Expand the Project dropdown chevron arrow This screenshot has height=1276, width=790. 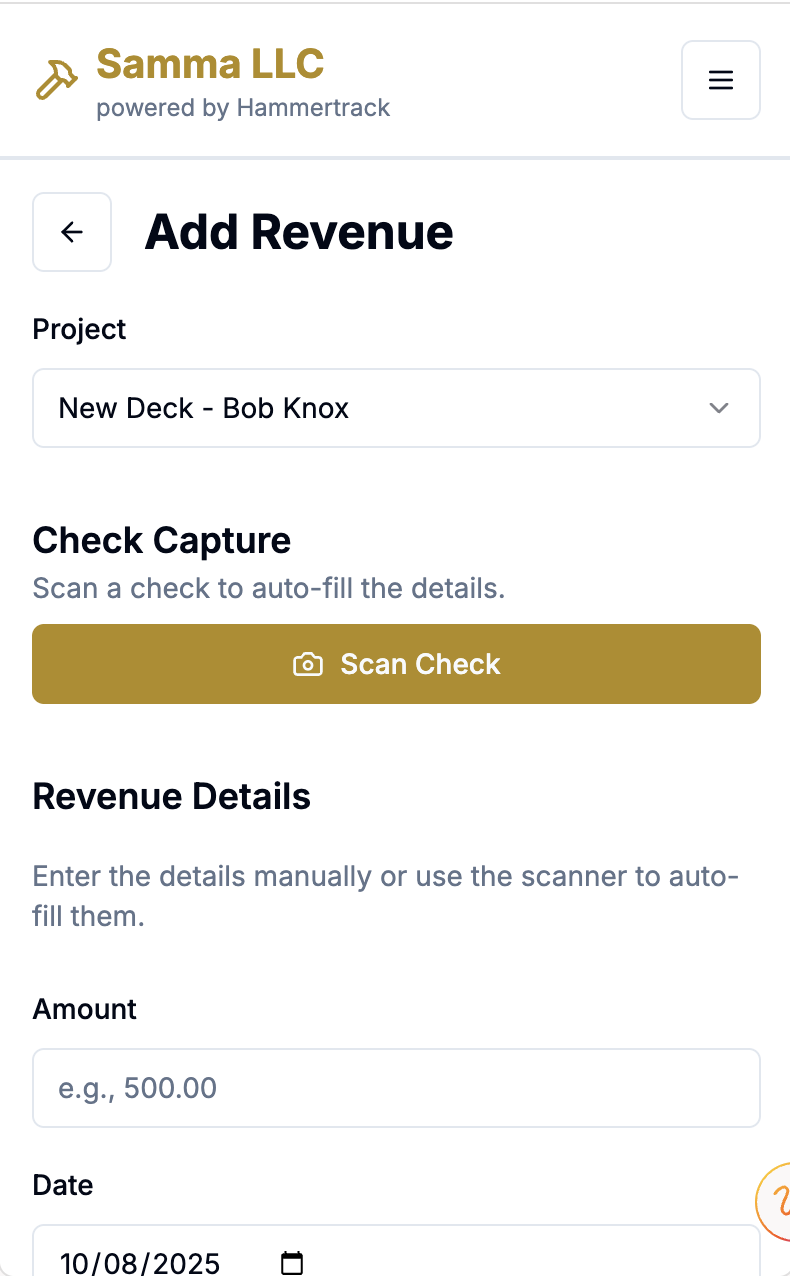point(718,408)
